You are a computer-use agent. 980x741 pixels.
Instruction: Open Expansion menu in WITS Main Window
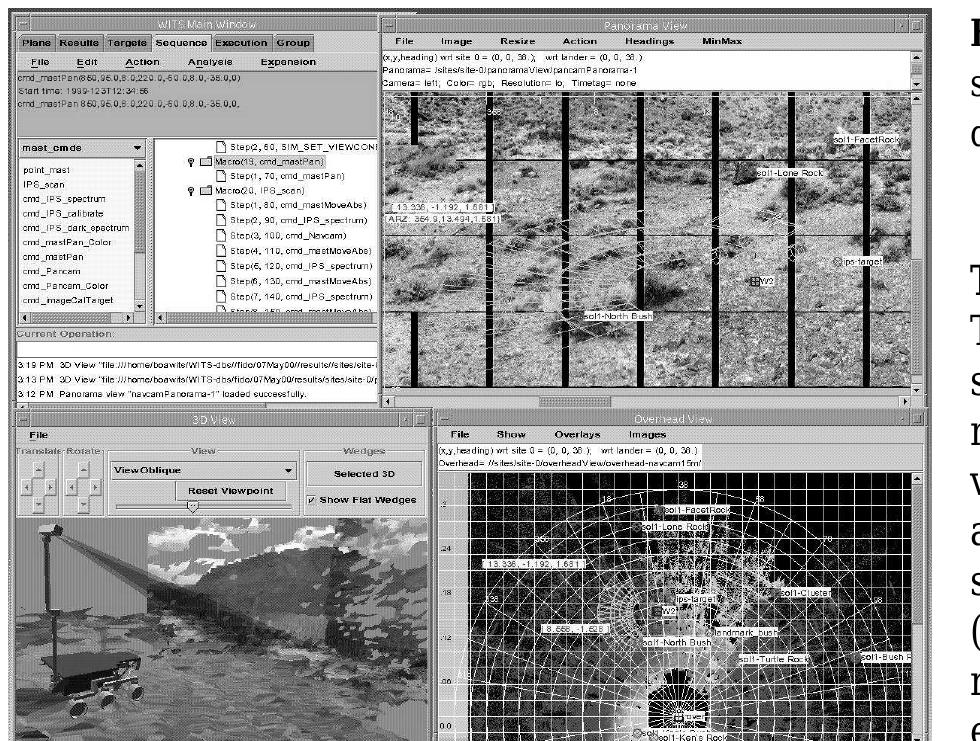point(288,62)
